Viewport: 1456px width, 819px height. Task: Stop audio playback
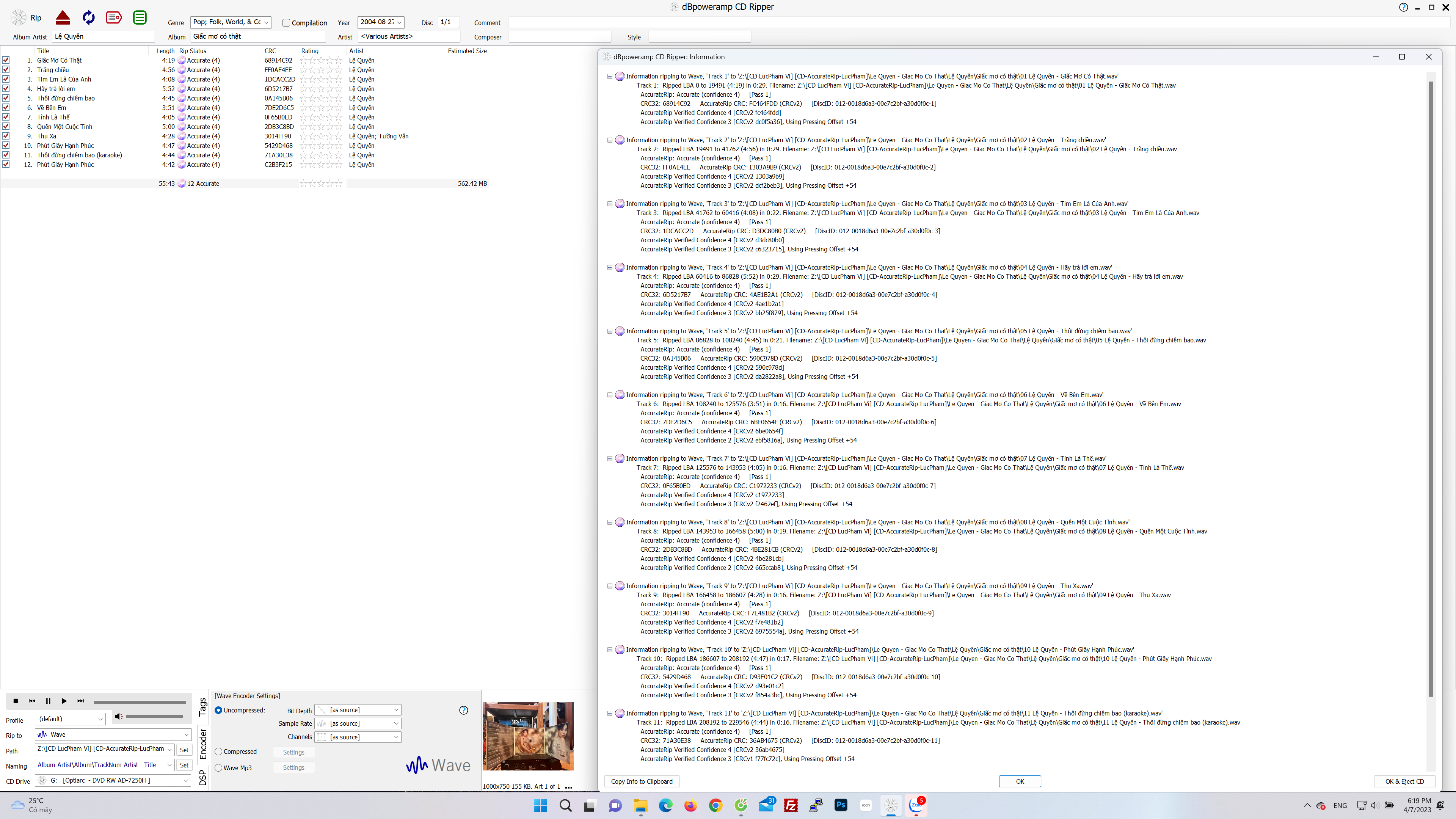(x=15, y=701)
